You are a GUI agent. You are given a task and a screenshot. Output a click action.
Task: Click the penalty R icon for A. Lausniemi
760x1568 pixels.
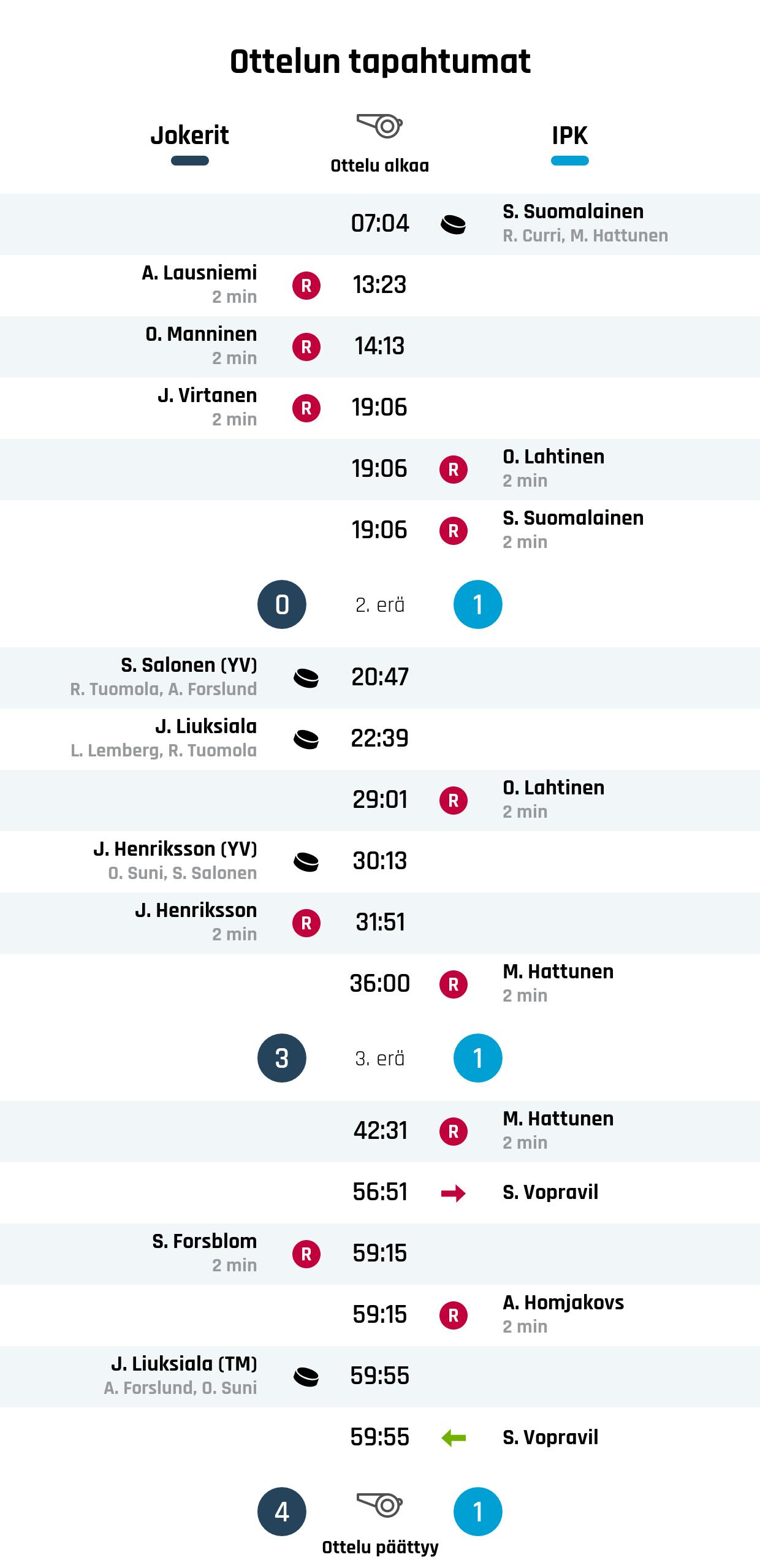click(x=306, y=286)
